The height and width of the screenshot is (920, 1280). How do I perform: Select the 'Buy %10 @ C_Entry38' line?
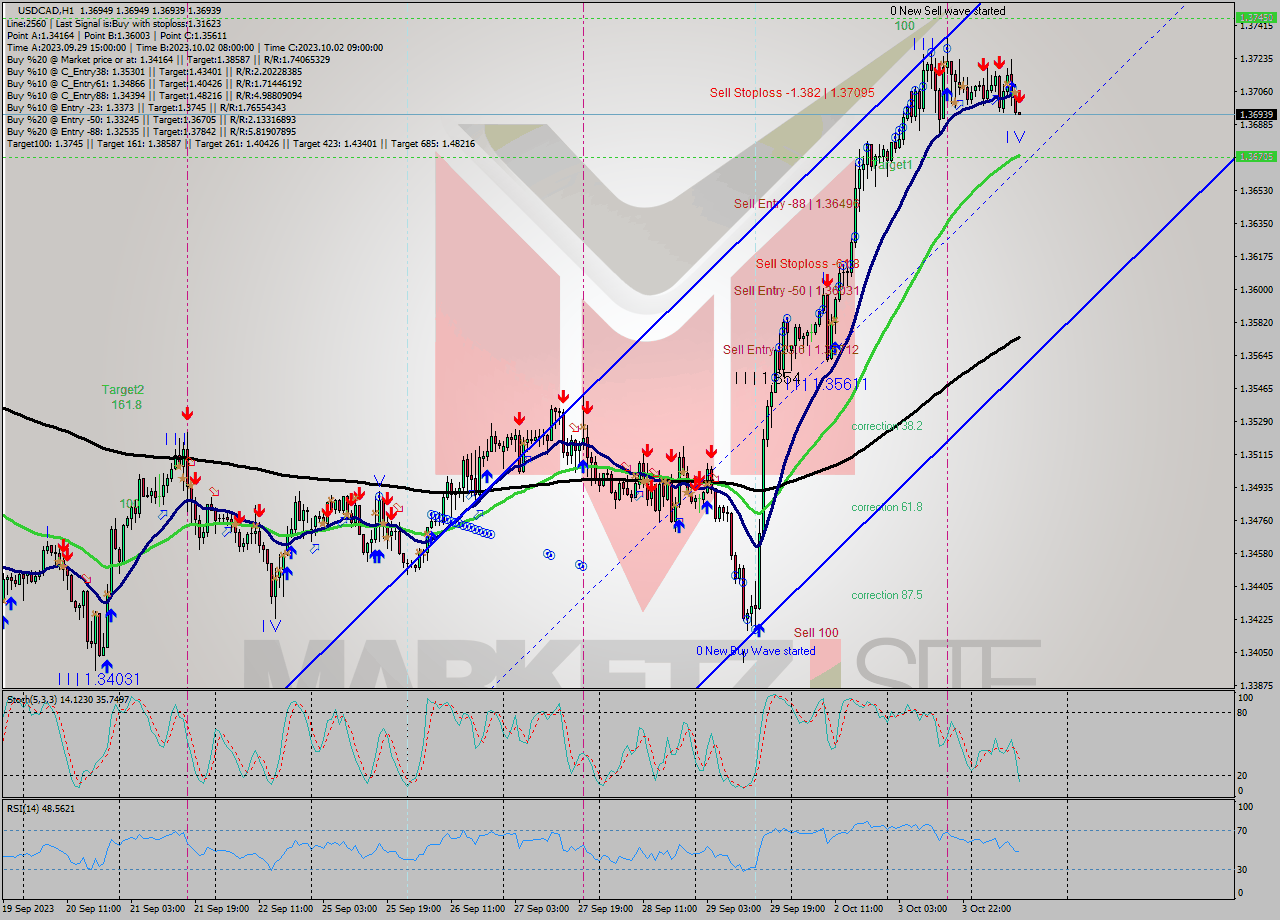click(x=154, y=71)
